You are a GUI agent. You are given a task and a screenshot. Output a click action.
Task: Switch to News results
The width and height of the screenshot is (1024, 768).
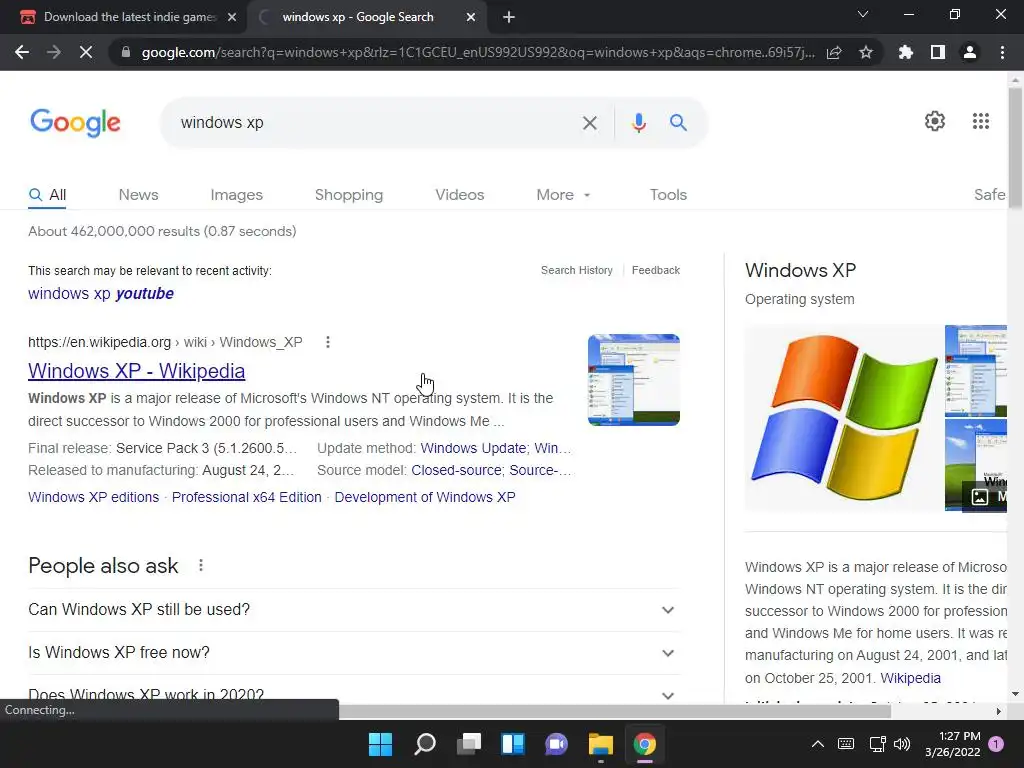pyautogui.click(x=138, y=195)
